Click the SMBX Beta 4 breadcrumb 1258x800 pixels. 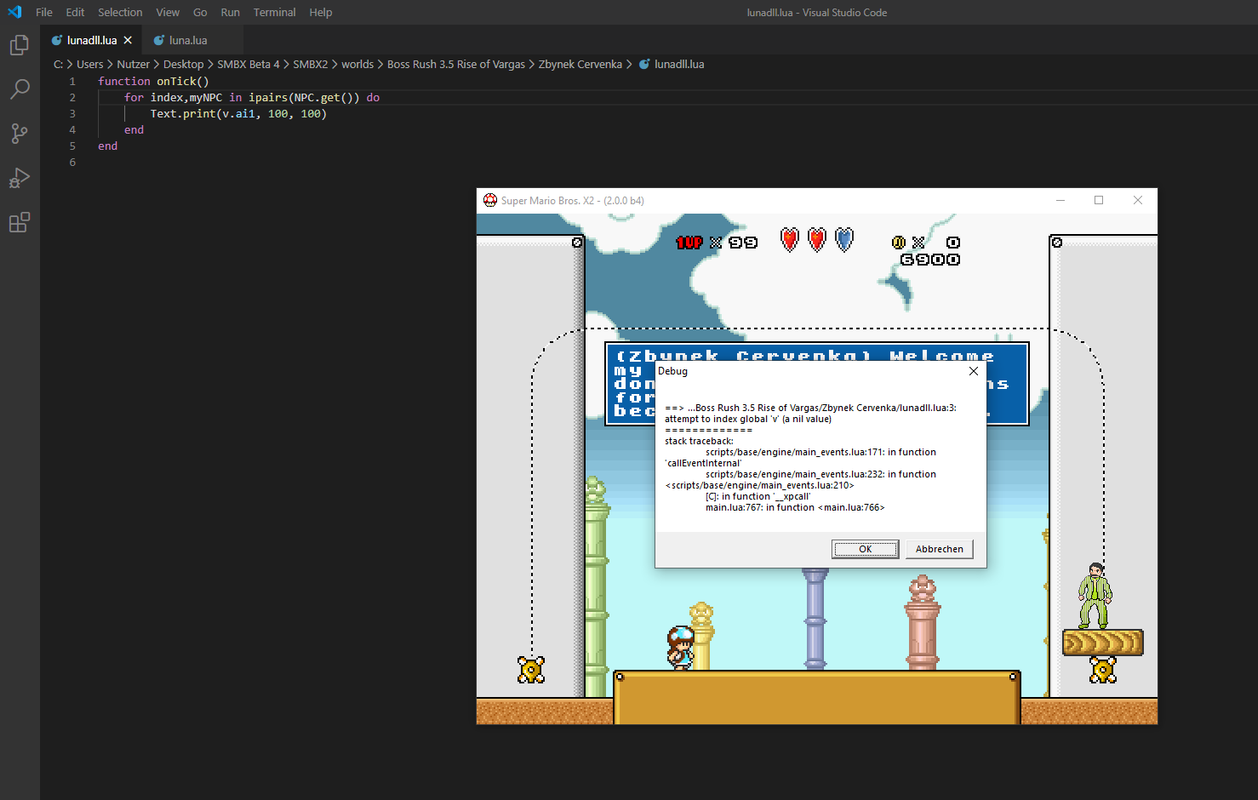click(249, 64)
